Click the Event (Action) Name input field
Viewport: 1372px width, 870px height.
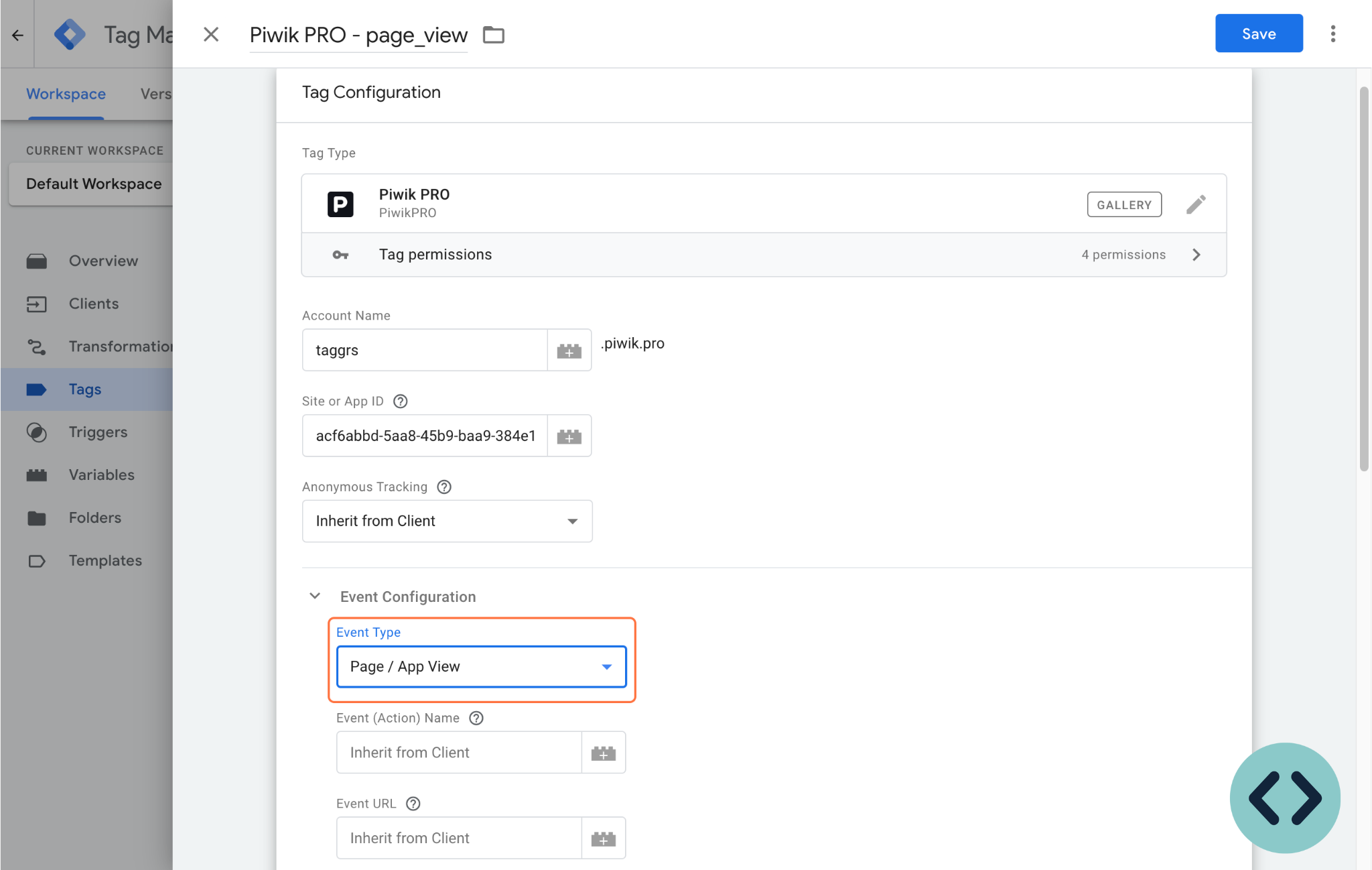click(459, 752)
